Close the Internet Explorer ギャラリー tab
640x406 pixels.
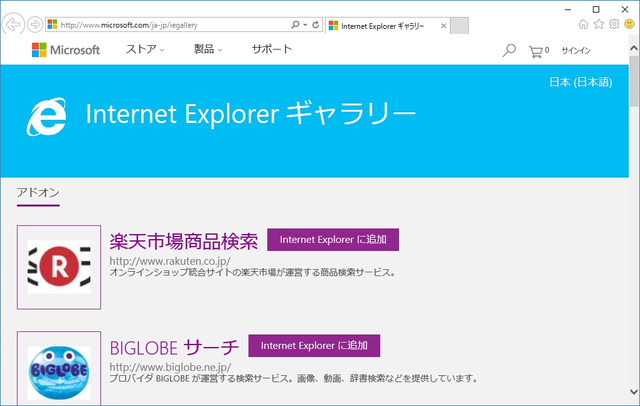(x=443, y=26)
